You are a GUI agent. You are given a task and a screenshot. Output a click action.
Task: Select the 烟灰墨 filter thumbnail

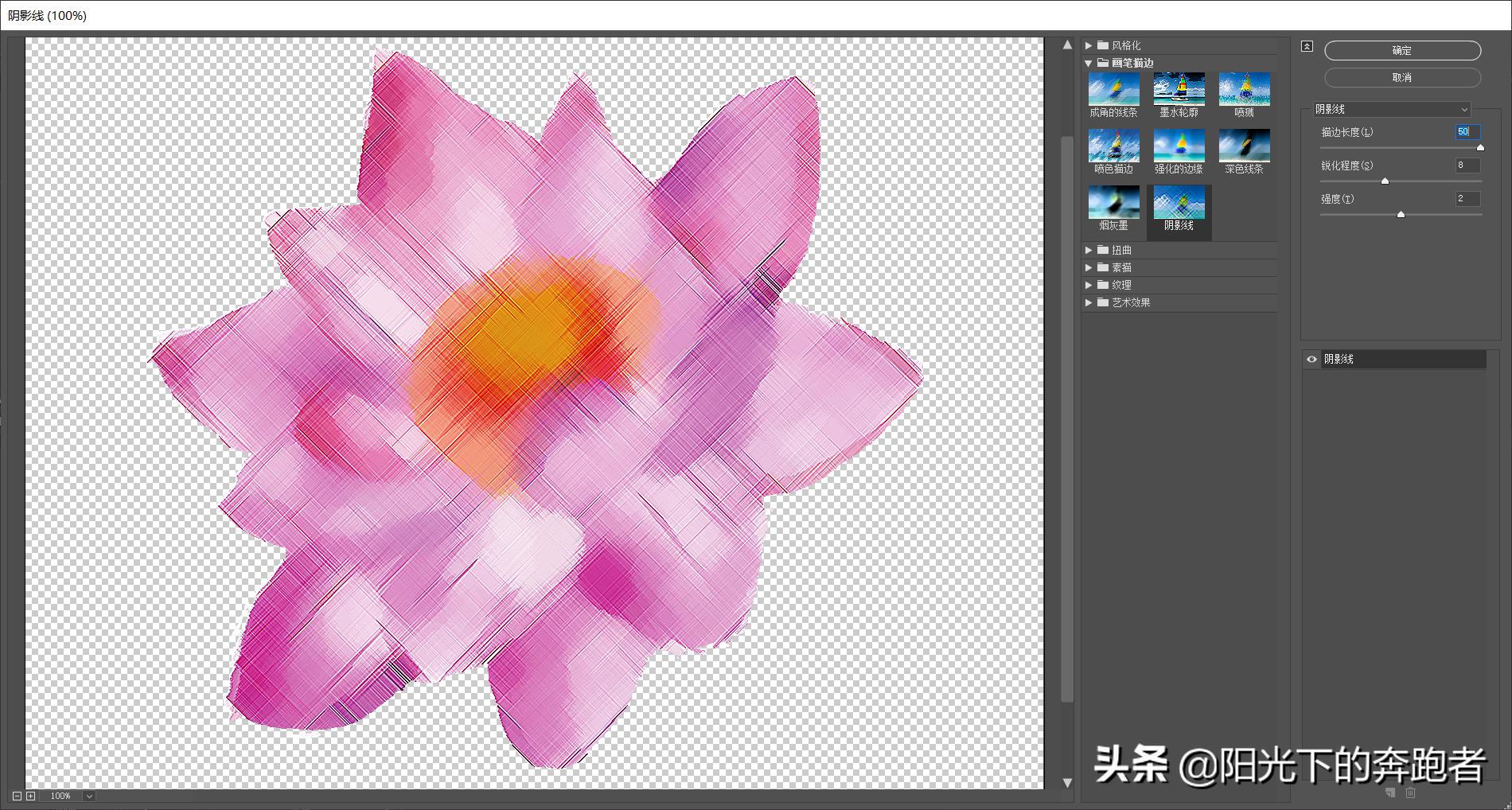tap(1113, 203)
